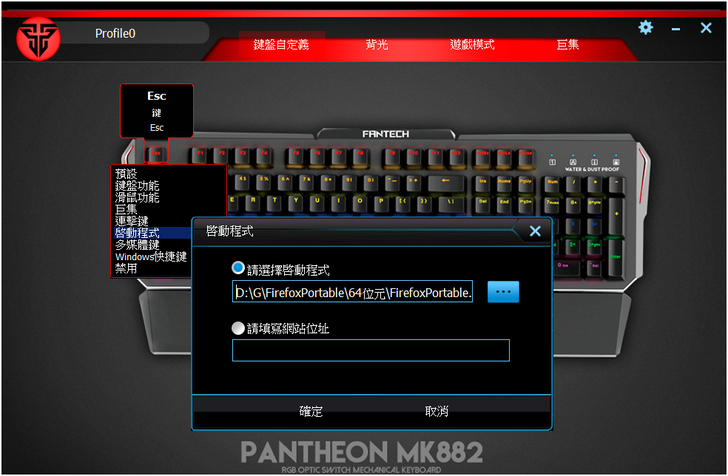The width and height of the screenshot is (728, 476).
Task: Choose 預設 in the key menu
Action: click(126, 174)
